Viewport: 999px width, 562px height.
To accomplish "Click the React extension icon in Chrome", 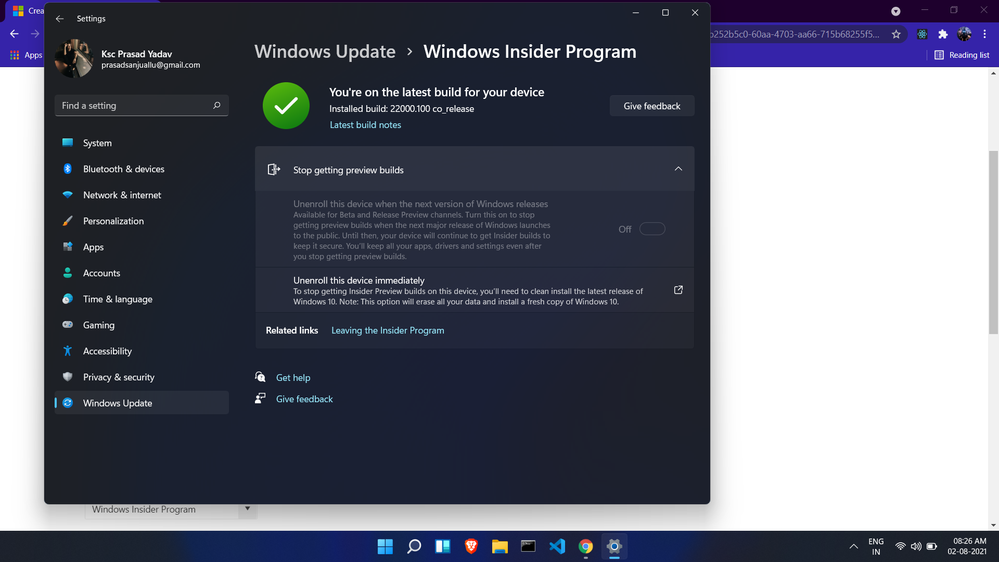I will 922,34.
